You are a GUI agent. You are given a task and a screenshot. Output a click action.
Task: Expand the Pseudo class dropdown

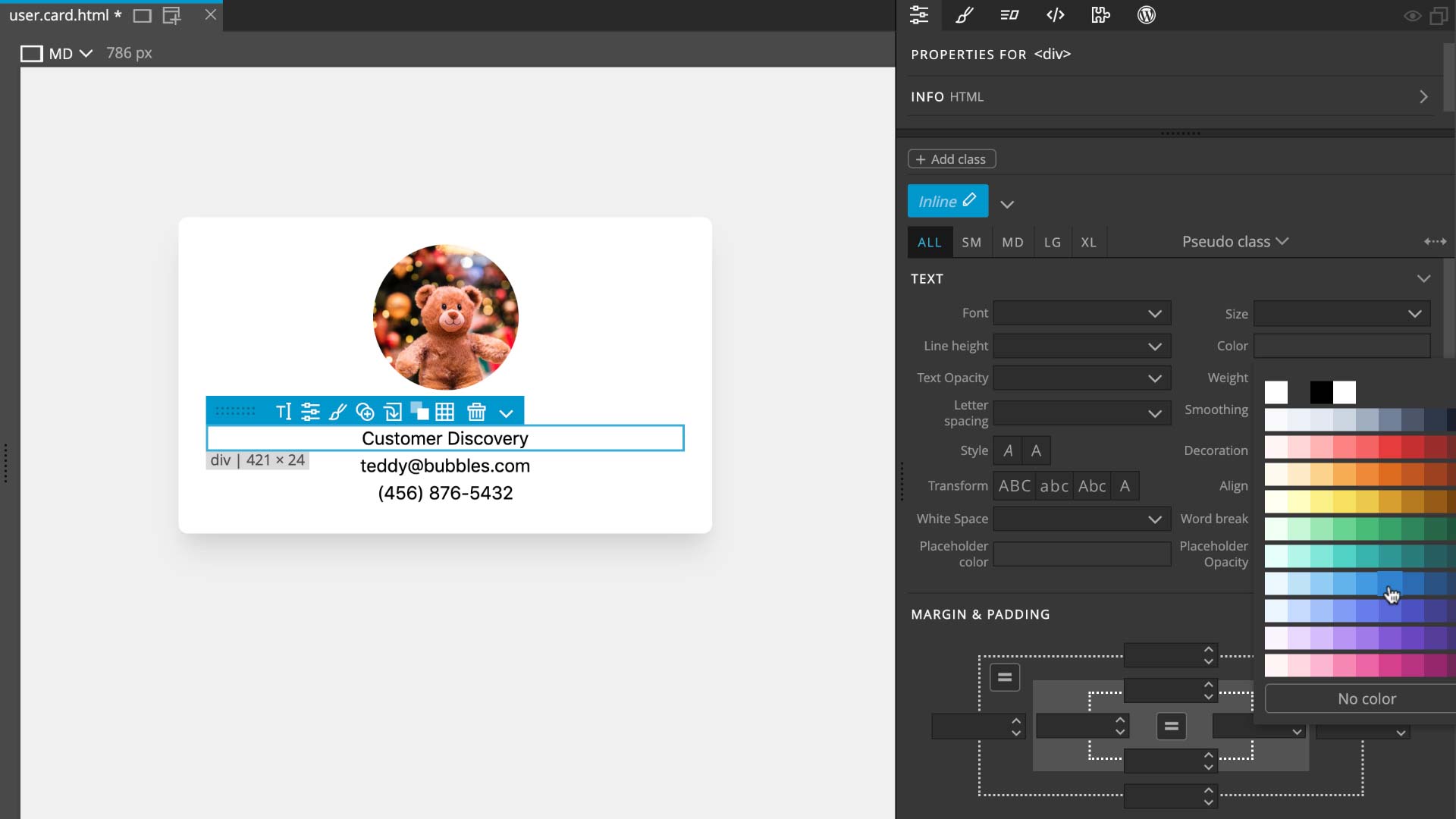point(1235,242)
